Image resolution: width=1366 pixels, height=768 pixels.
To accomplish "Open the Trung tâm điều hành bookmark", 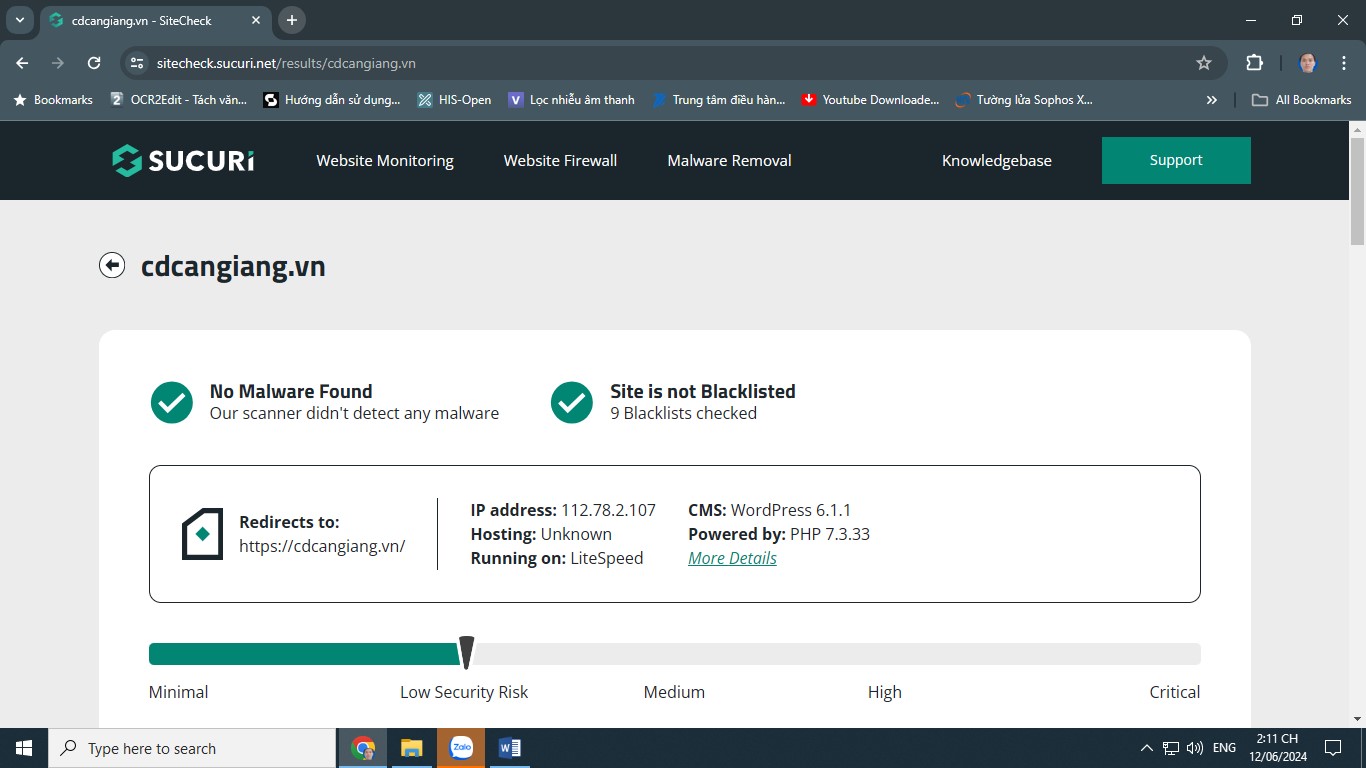I will 720,100.
